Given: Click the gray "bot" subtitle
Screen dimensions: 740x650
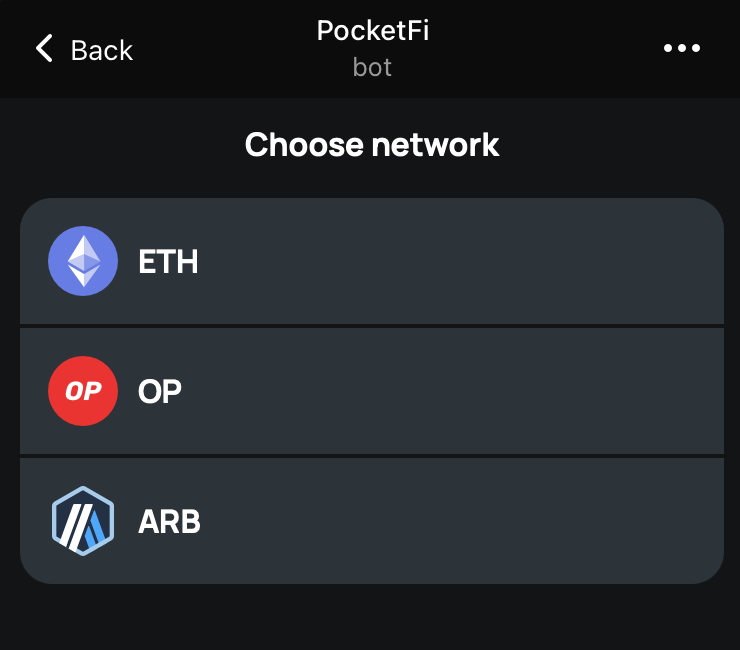Looking at the screenshot, I should pos(372,68).
